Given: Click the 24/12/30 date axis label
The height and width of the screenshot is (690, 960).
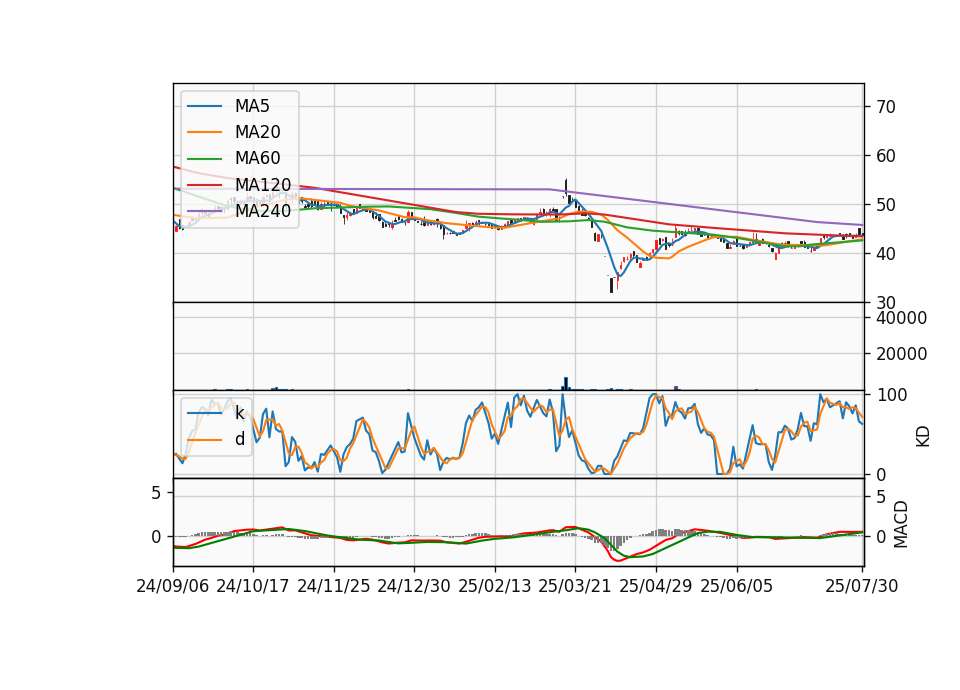Looking at the screenshot, I should coord(414,586).
